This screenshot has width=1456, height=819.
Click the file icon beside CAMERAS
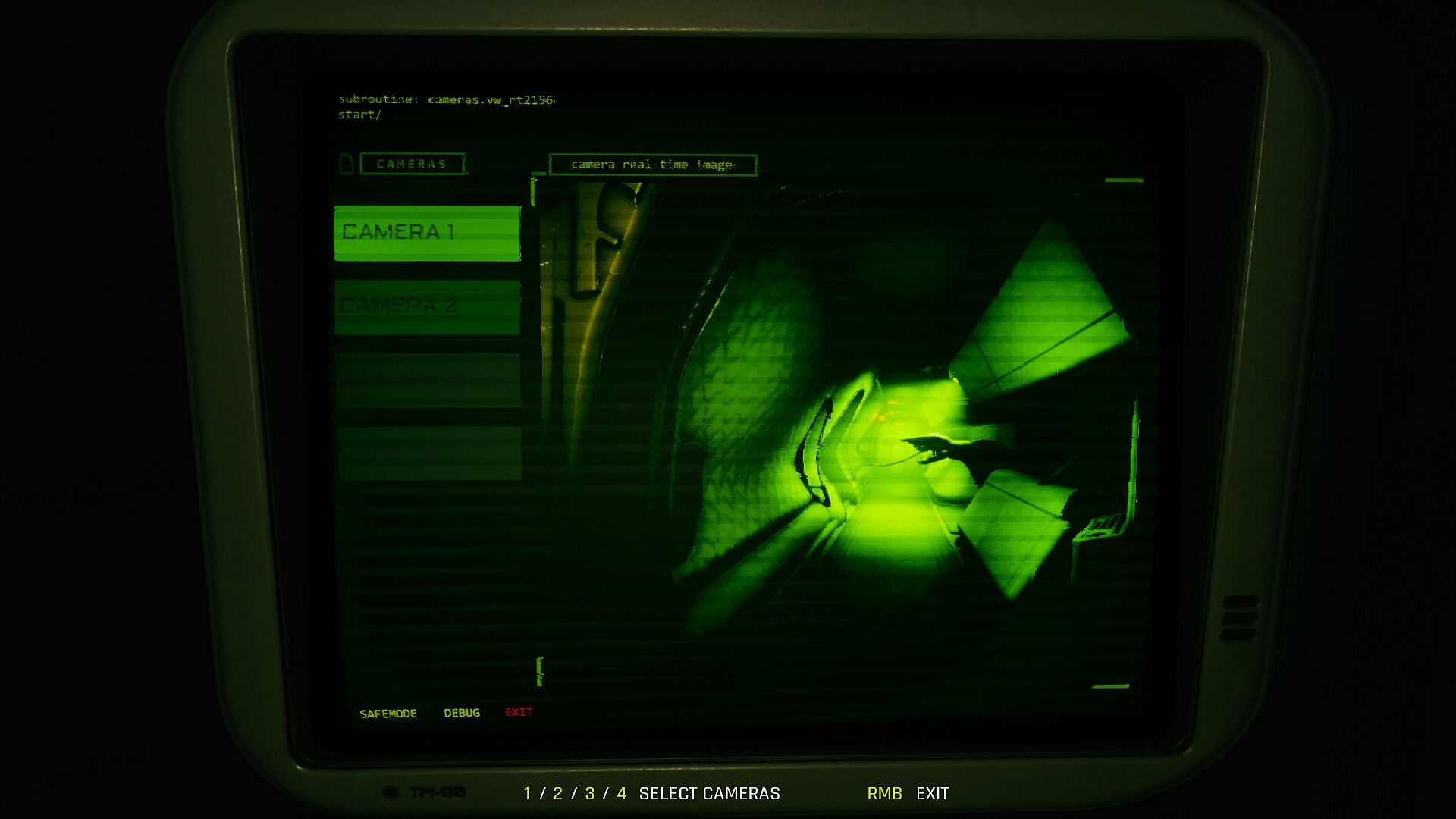point(347,164)
